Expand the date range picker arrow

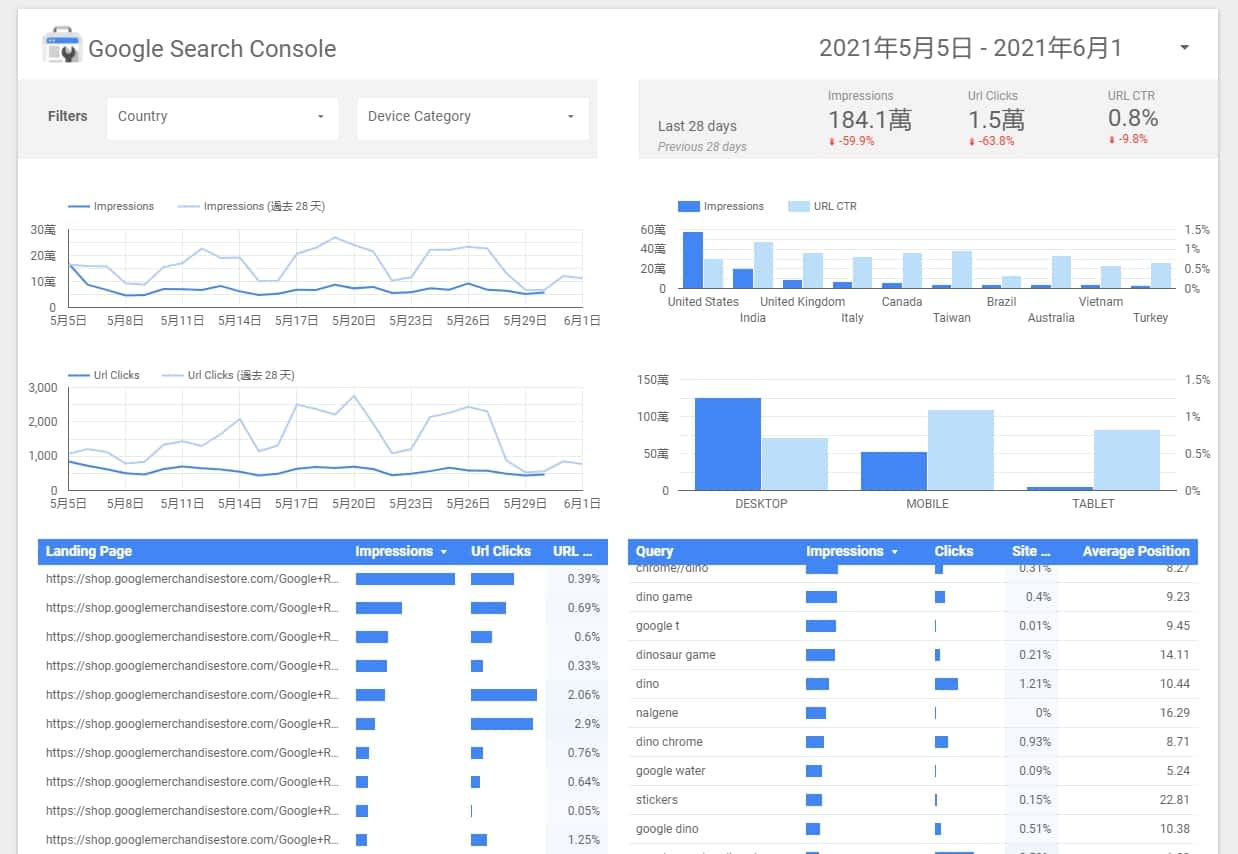click(x=1184, y=47)
